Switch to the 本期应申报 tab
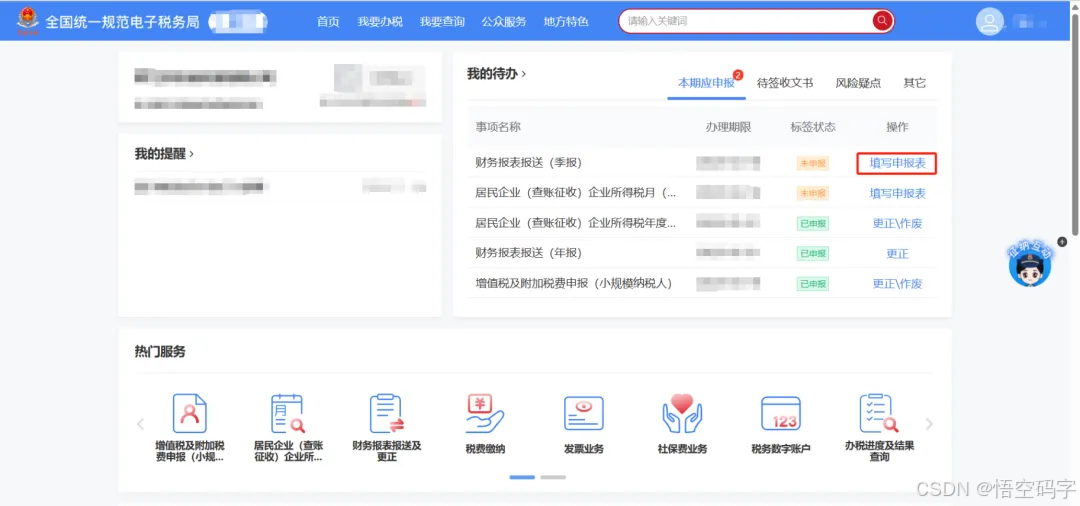Viewport: 1080px width, 506px height. click(707, 83)
